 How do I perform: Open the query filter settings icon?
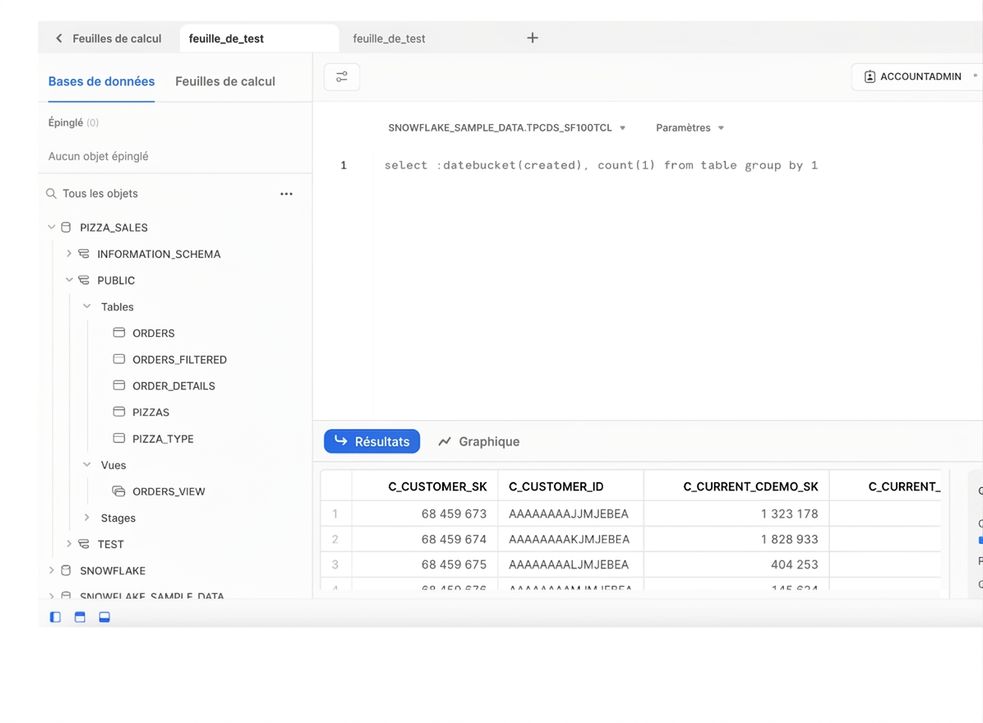[x=342, y=77]
